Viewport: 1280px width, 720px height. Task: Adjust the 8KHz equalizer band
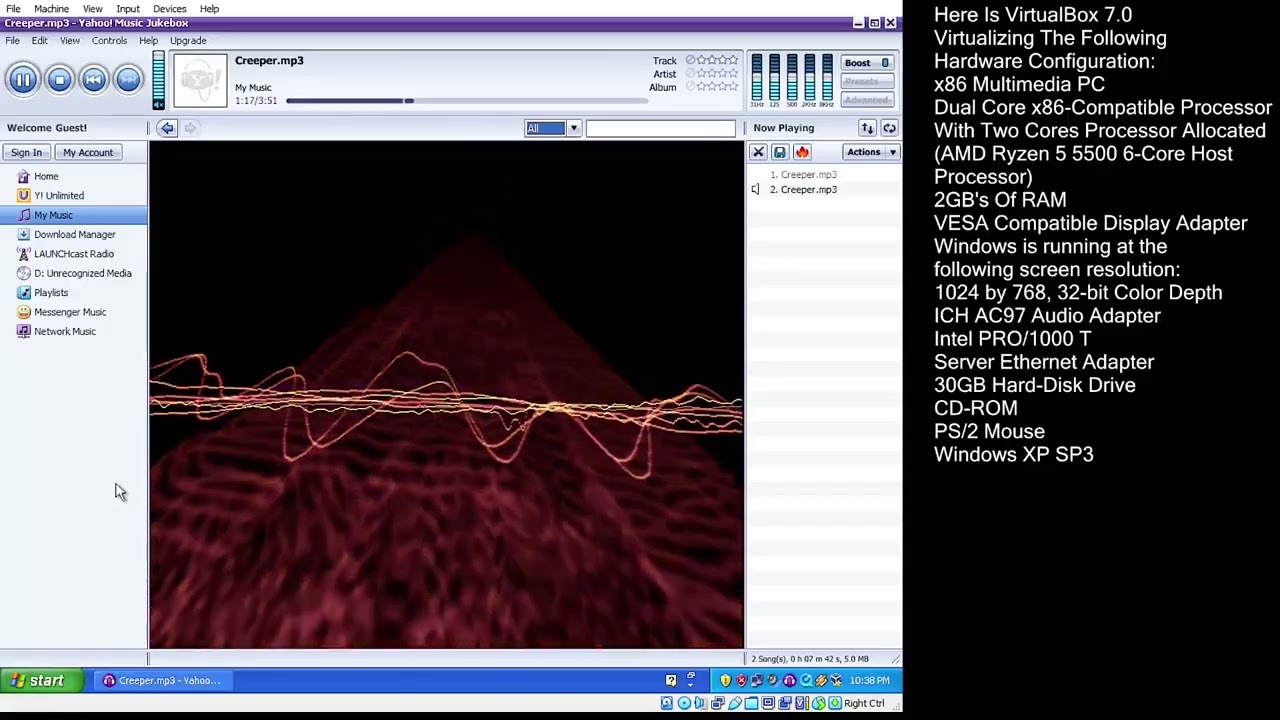[x=827, y=78]
